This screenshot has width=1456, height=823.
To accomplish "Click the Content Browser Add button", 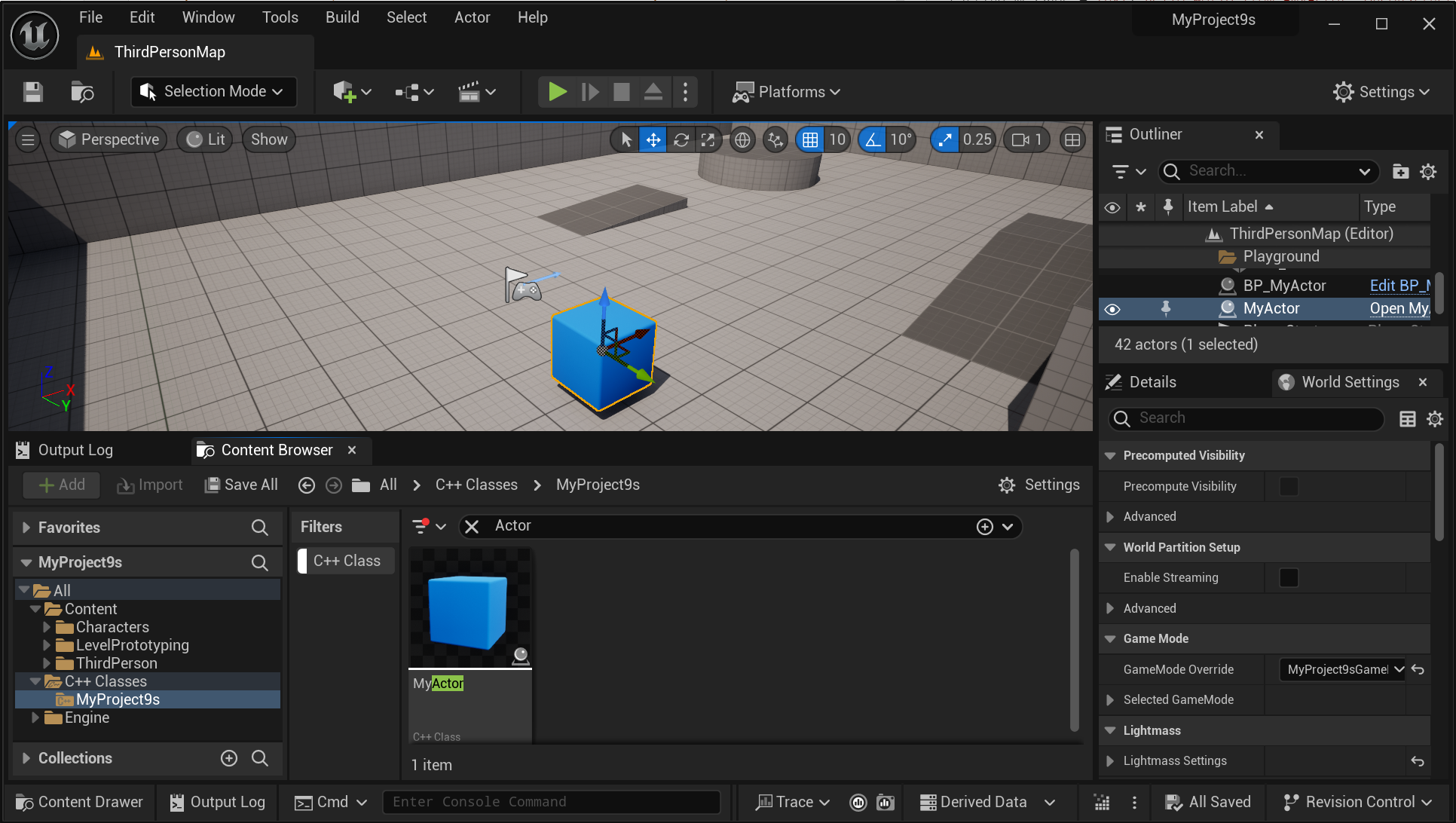I will (62, 485).
